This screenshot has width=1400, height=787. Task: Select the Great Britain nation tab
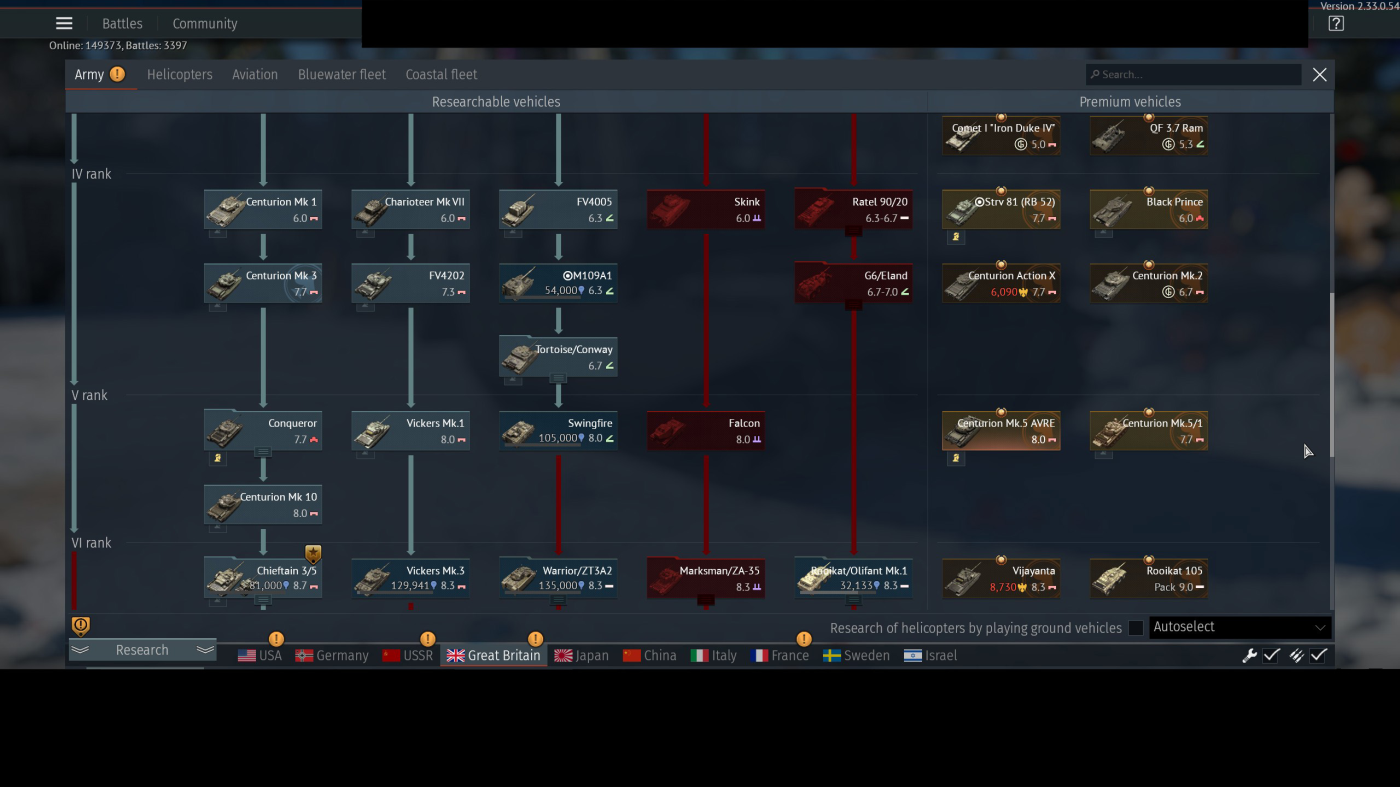[x=494, y=656]
